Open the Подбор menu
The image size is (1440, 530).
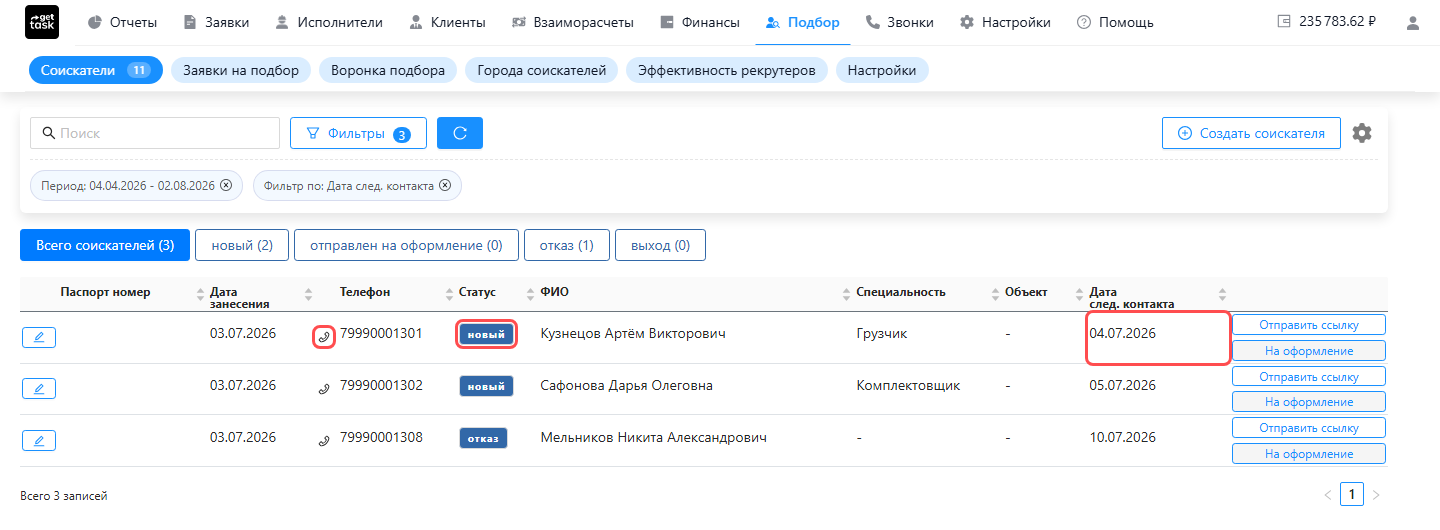pos(802,22)
